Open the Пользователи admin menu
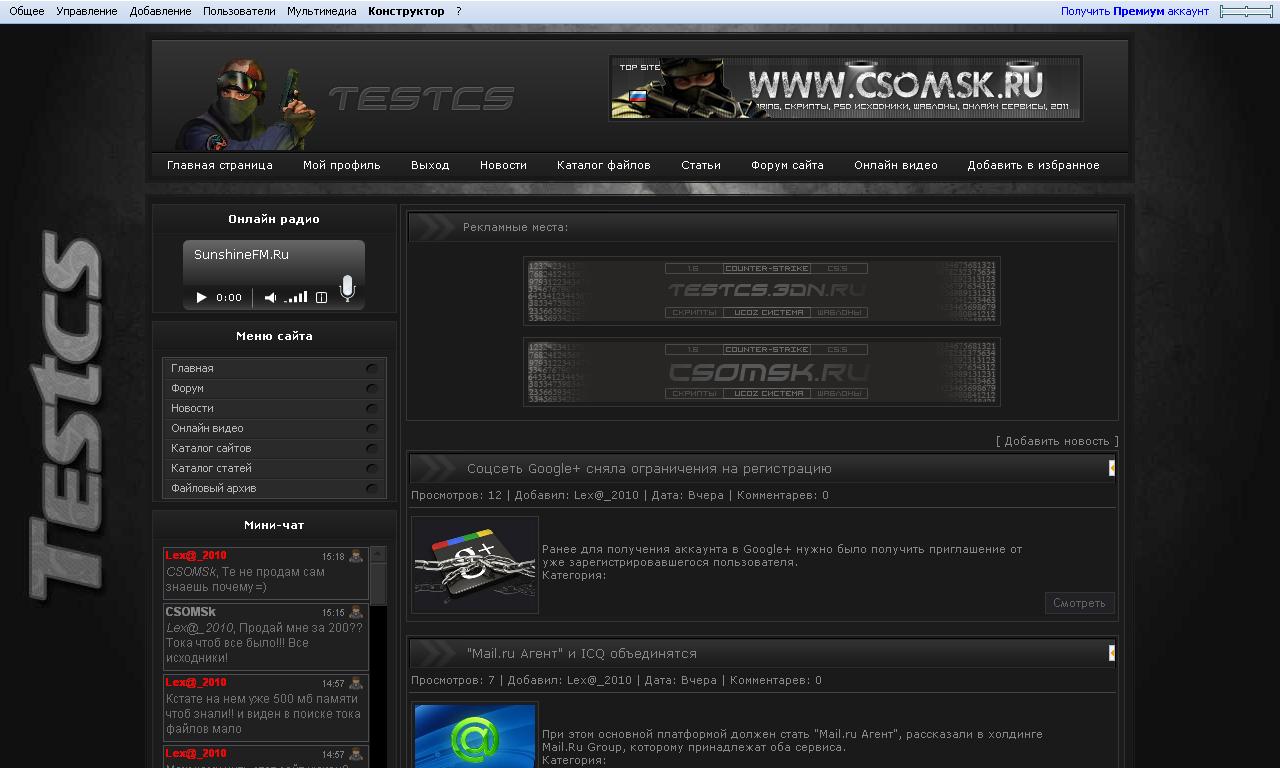The image size is (1280, 768). [x=239, y=11]
